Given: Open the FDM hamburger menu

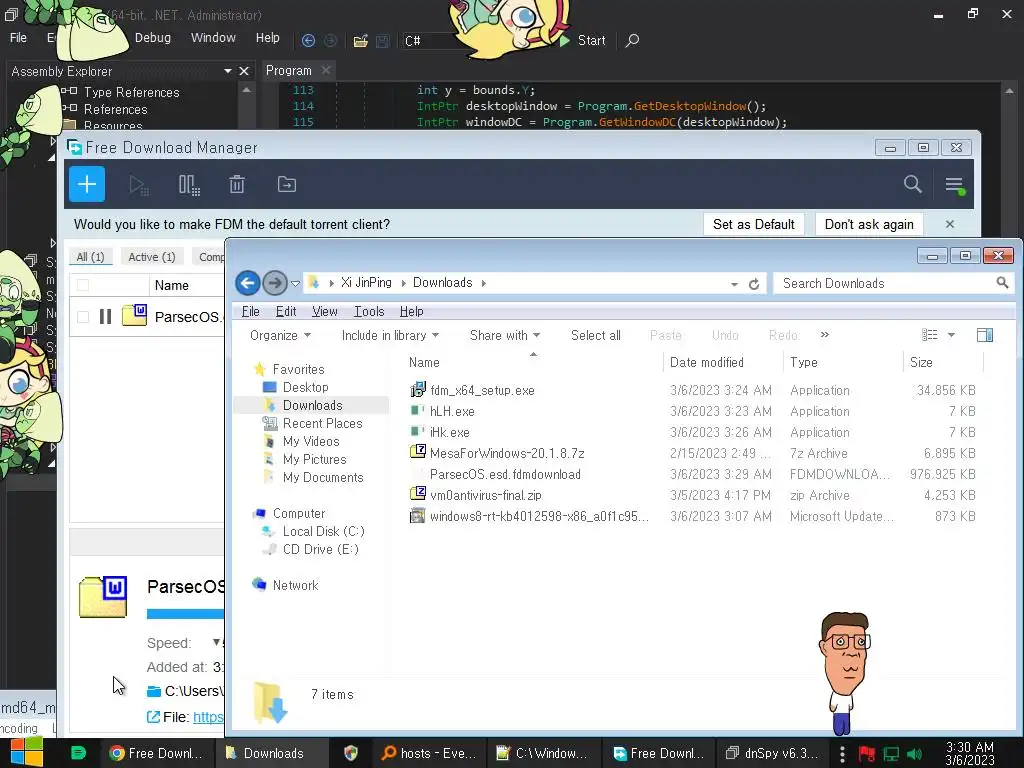Looking at the screenshot, I should [955, 185].
